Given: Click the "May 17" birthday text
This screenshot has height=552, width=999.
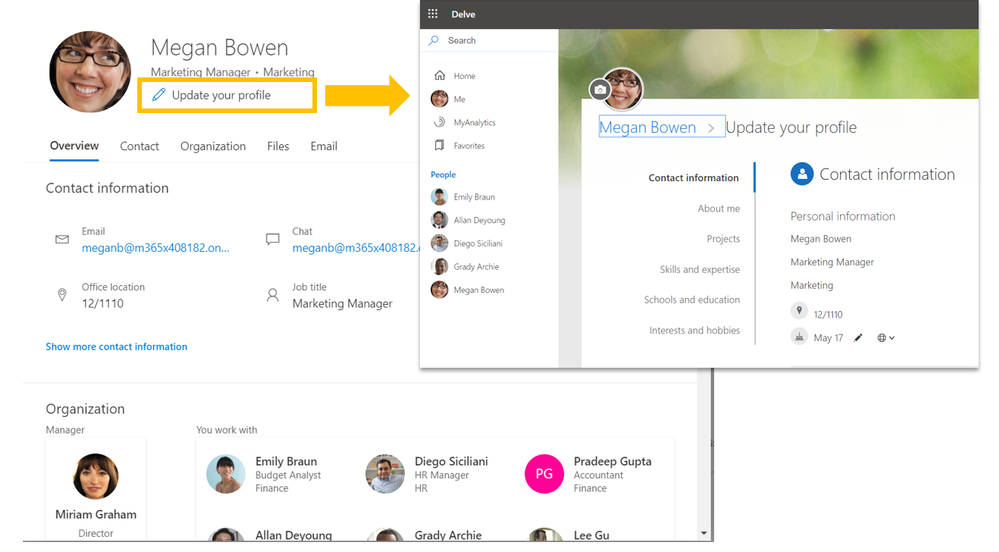Looking at the screenshot, I should [828, 338].
